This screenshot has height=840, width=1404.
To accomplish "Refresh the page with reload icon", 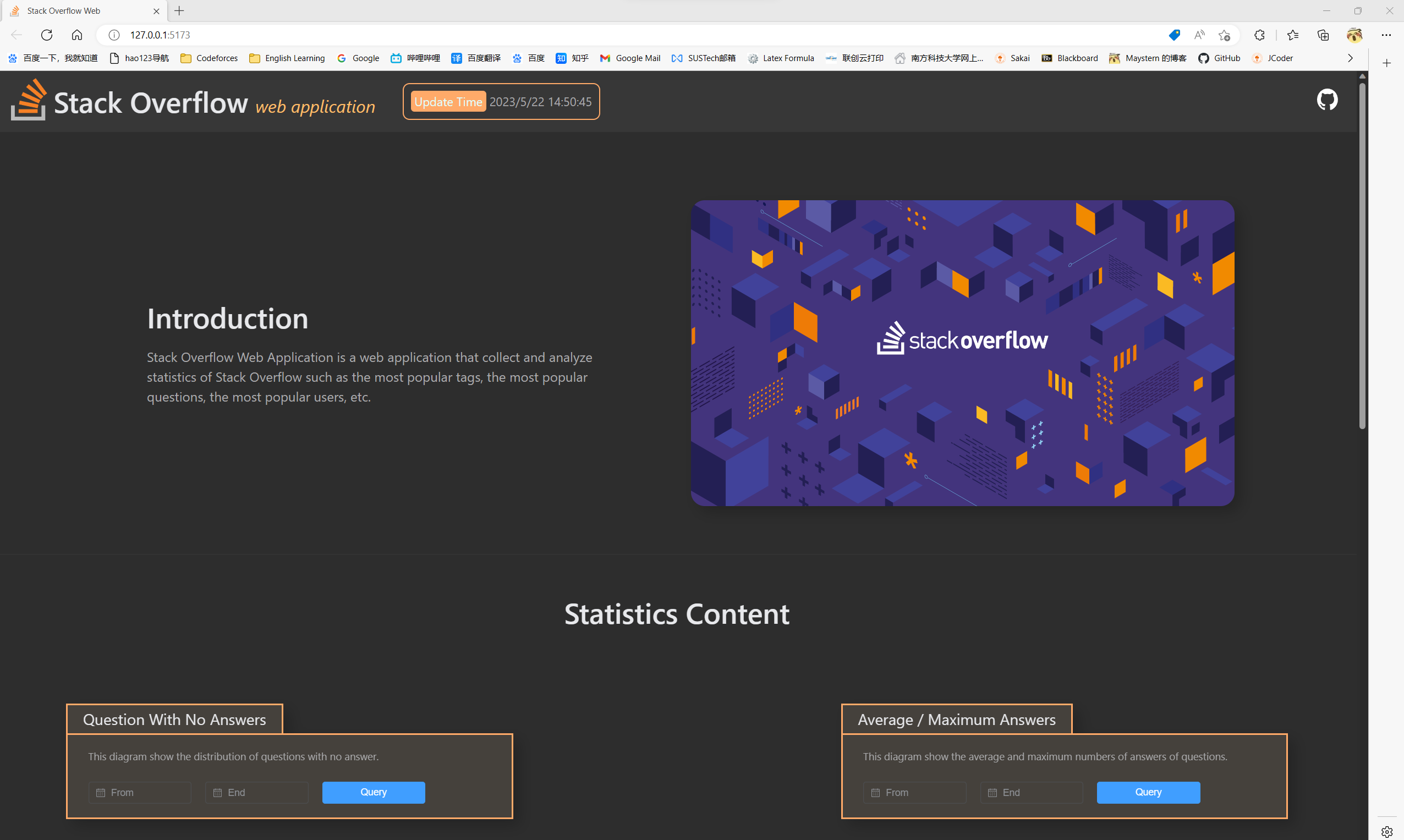I will pos(47,35).
